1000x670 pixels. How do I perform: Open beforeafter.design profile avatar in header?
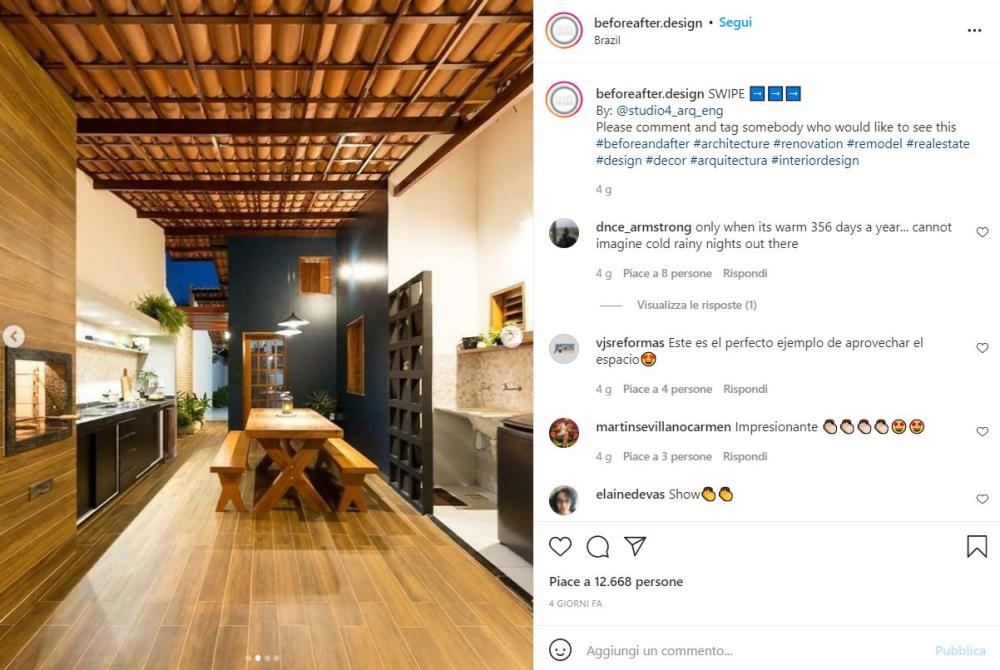[564, 30]
